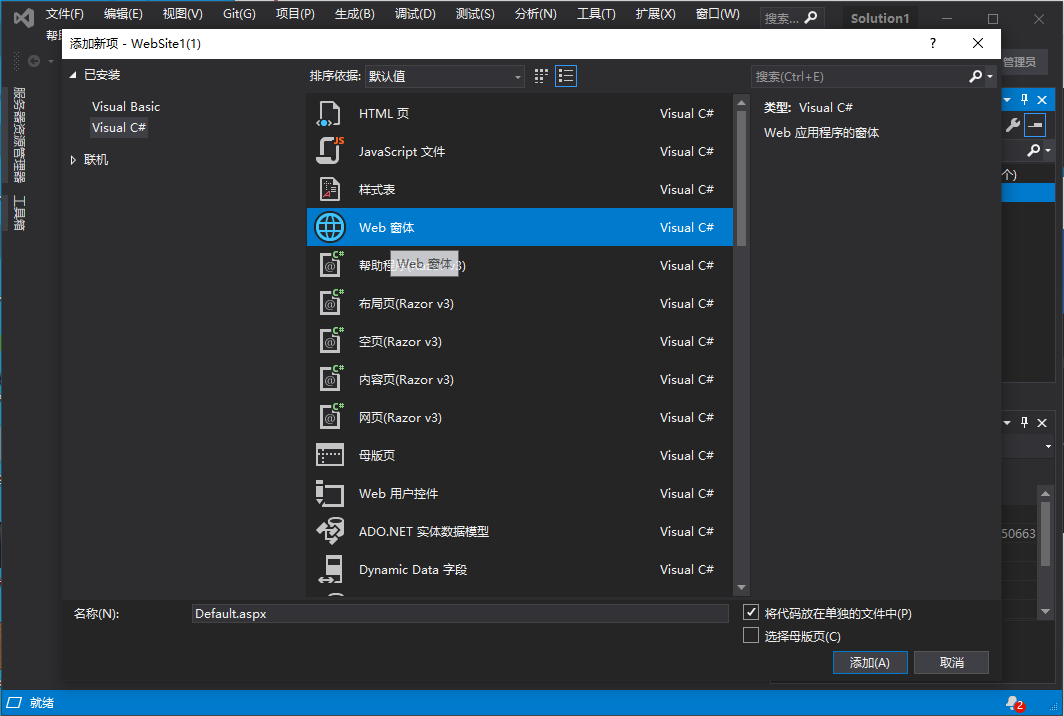Screen dimensions: 1064x716
Task: Click the ADO.NET 实体数据模型 icon
Action: tap(330, 531)
